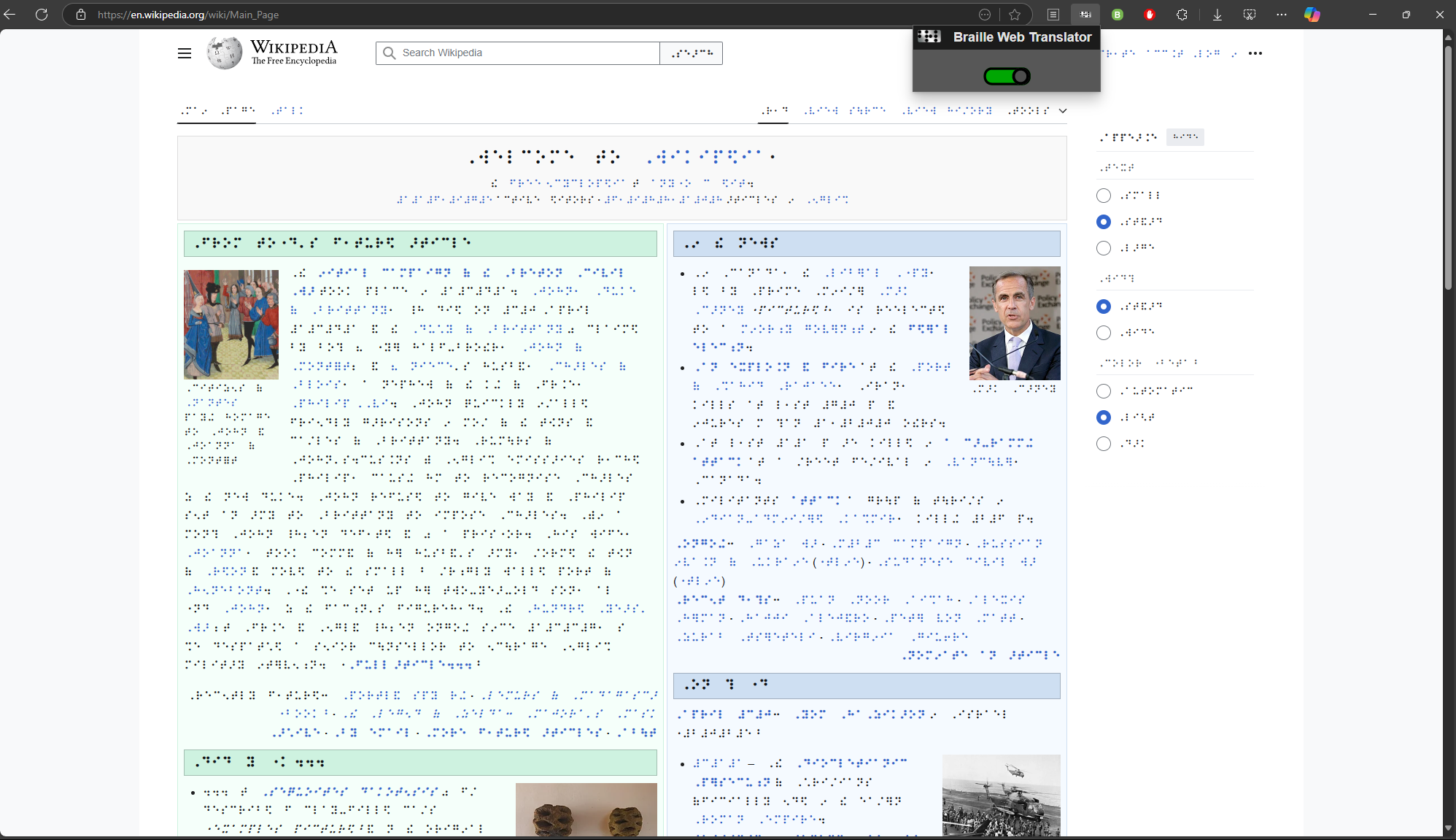Select the last color scheme radio option
The image size is (1456, 840).
click(x=1104, y=443)
